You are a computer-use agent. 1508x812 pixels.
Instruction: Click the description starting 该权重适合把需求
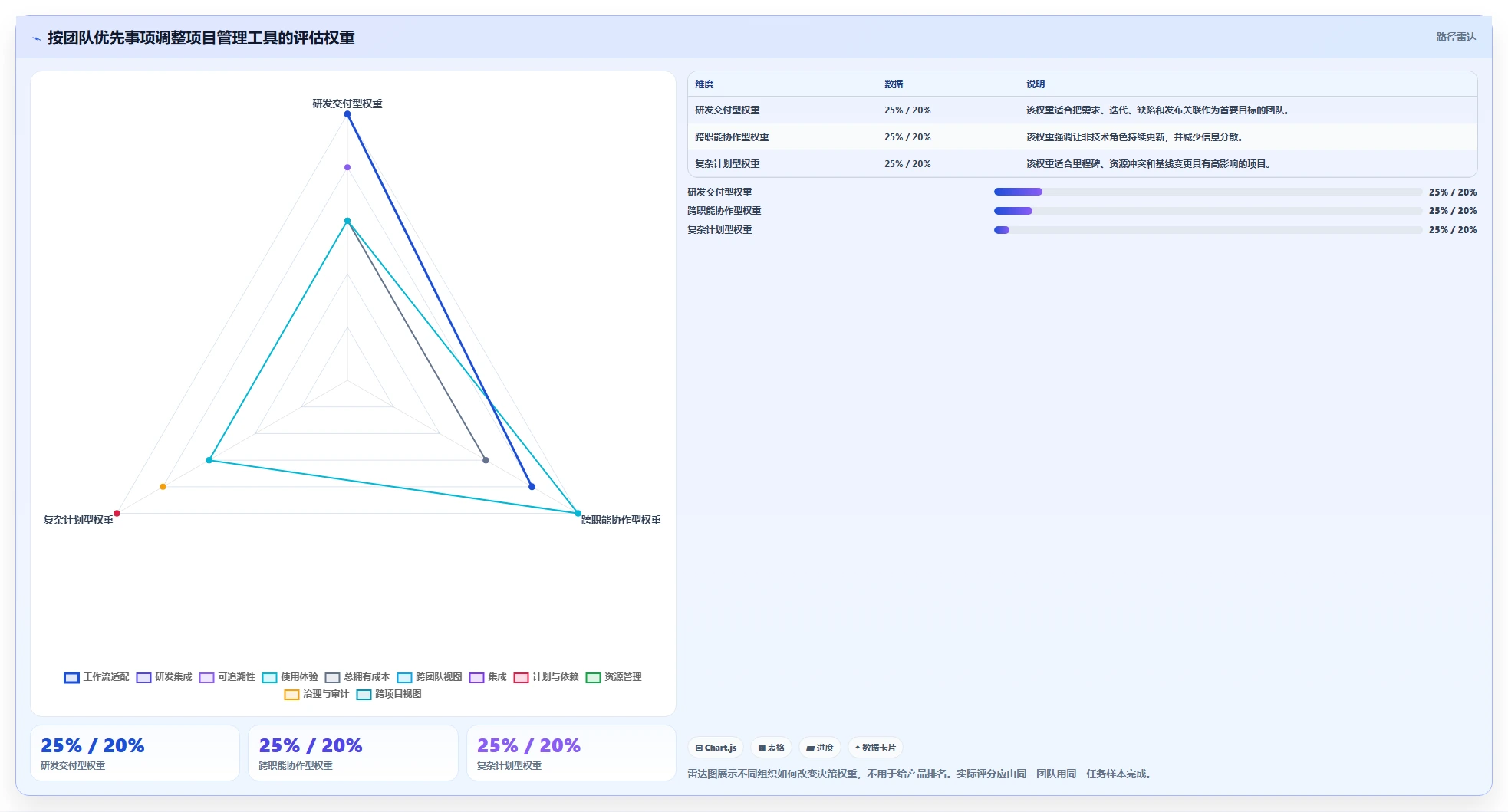(1159, 110)
